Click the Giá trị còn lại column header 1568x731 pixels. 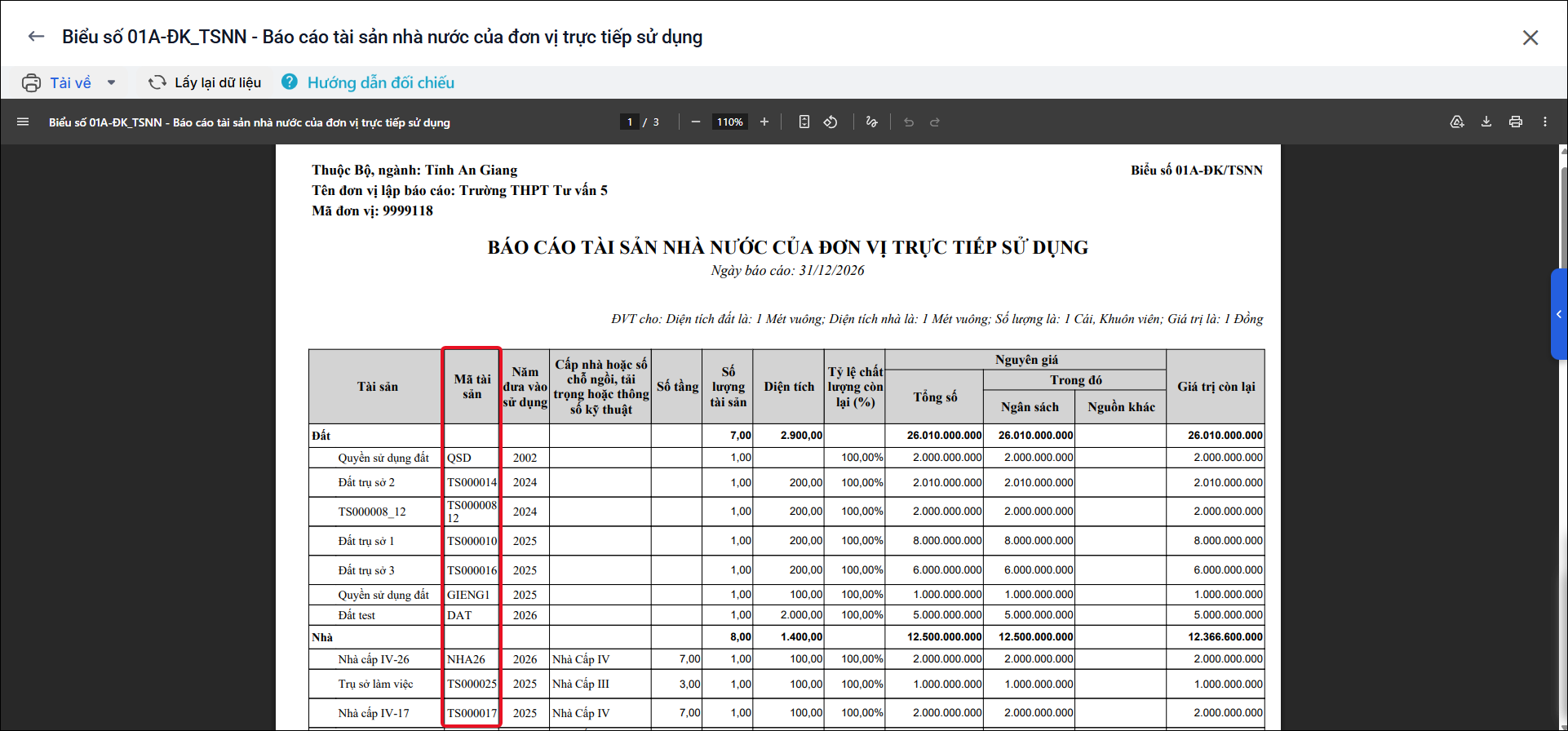pos(1216,387)
